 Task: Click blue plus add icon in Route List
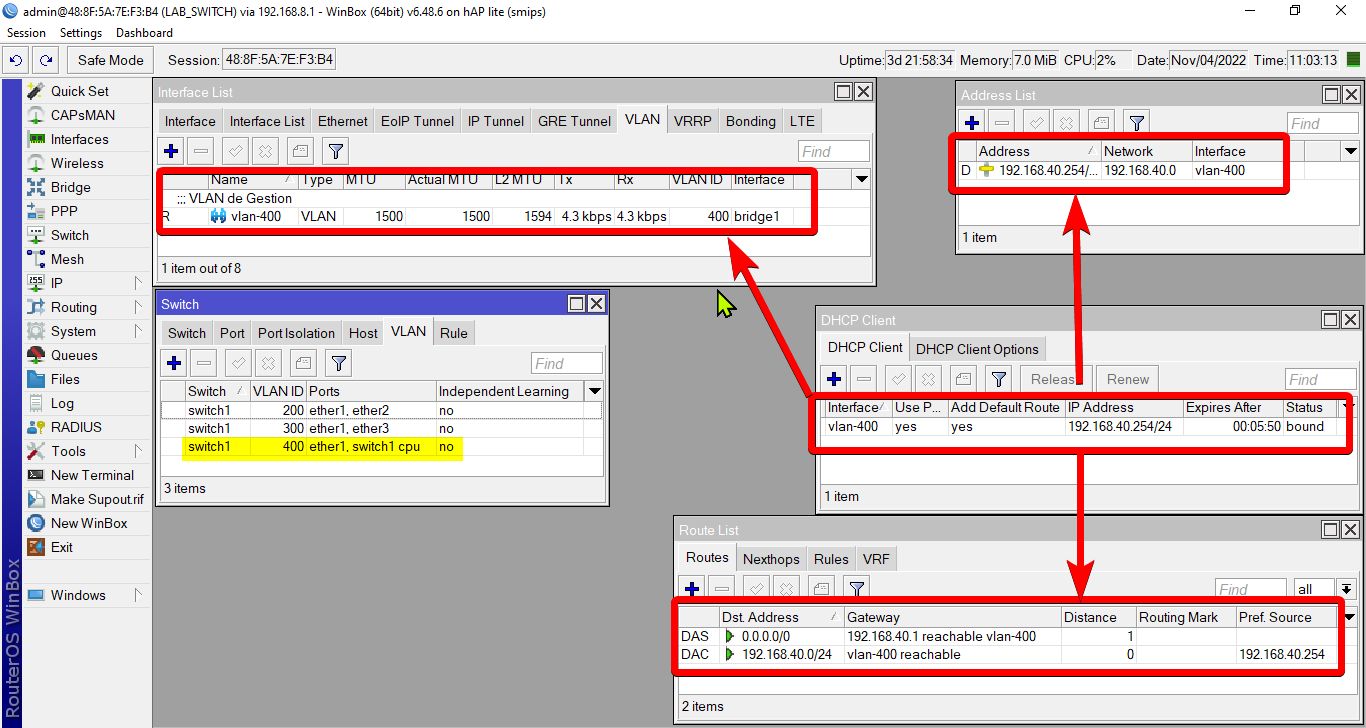pyautogui.click(x=692, y=589)
